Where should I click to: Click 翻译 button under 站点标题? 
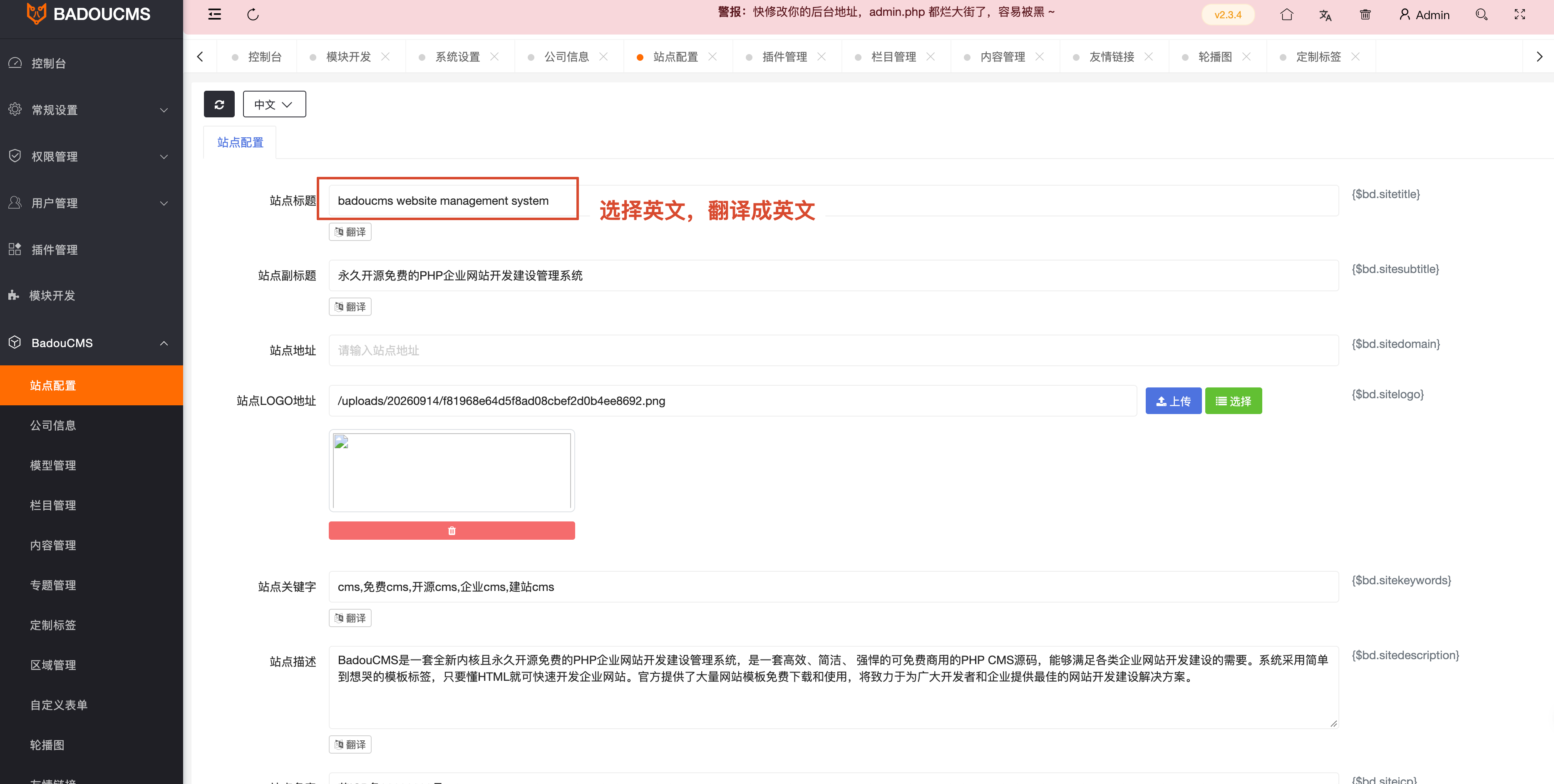[x=350, y=232]
